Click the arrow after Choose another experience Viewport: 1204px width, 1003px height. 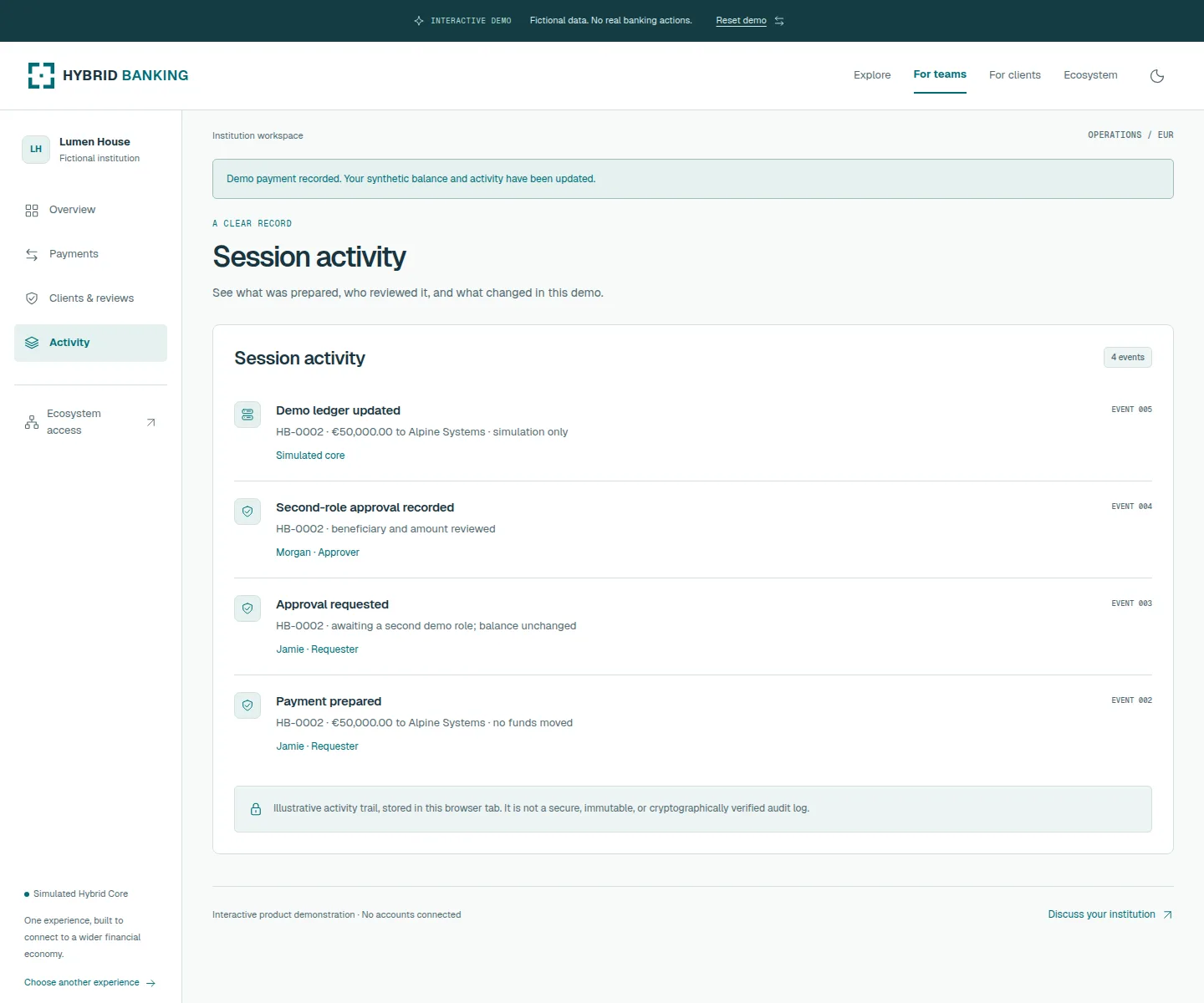point(150,984)
